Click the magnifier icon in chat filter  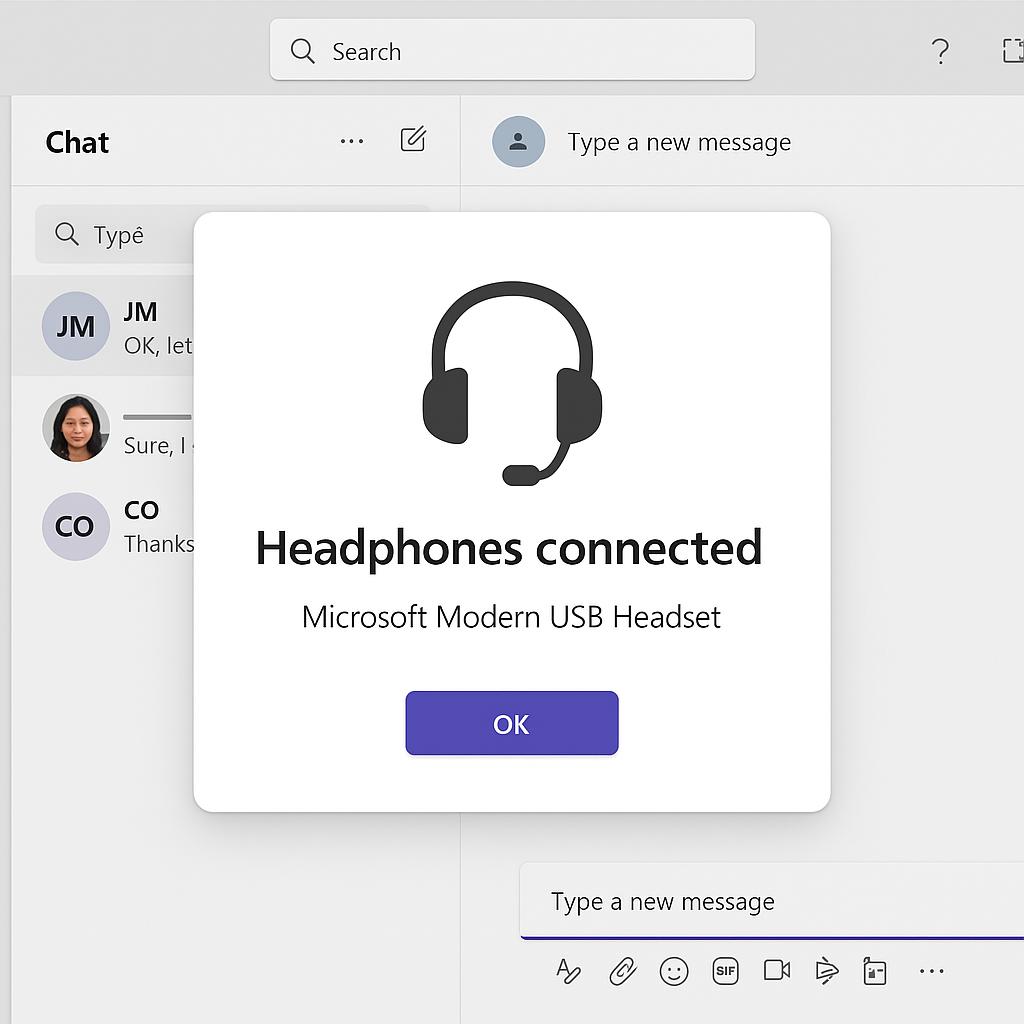(x=67, y=234)
